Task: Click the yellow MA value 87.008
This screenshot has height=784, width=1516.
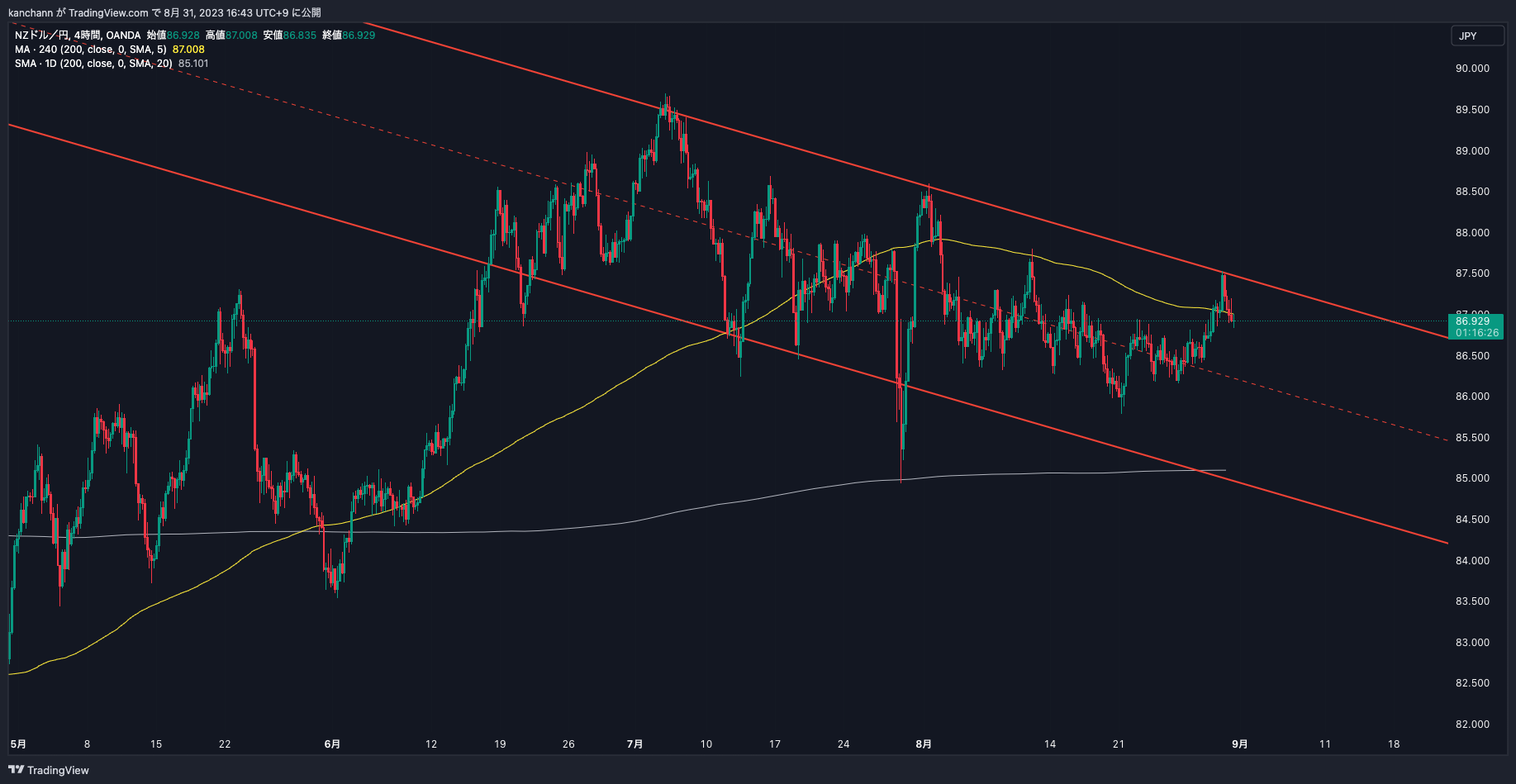Action: point(188,50)
